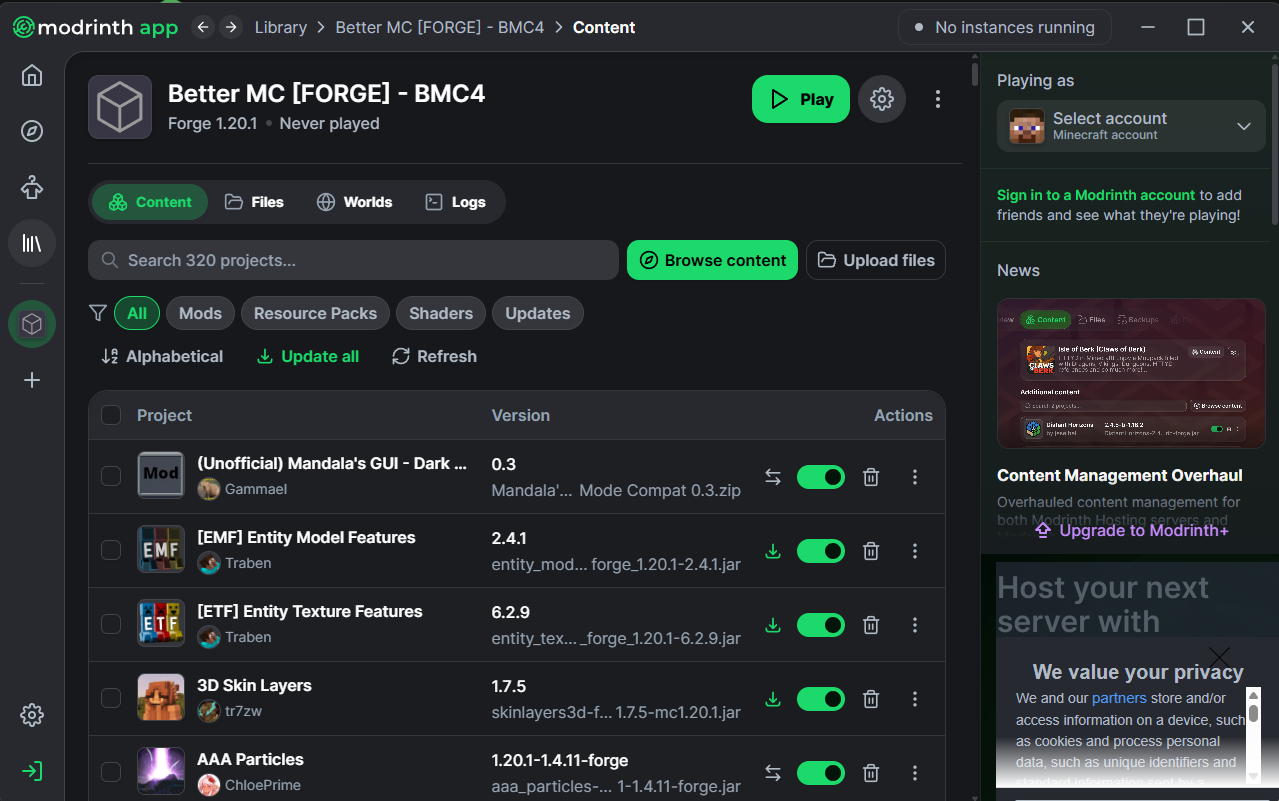The height and width of the screenshot is (801, 1279).
Task: Open Discover content compass icon
Action: (32, 131)
